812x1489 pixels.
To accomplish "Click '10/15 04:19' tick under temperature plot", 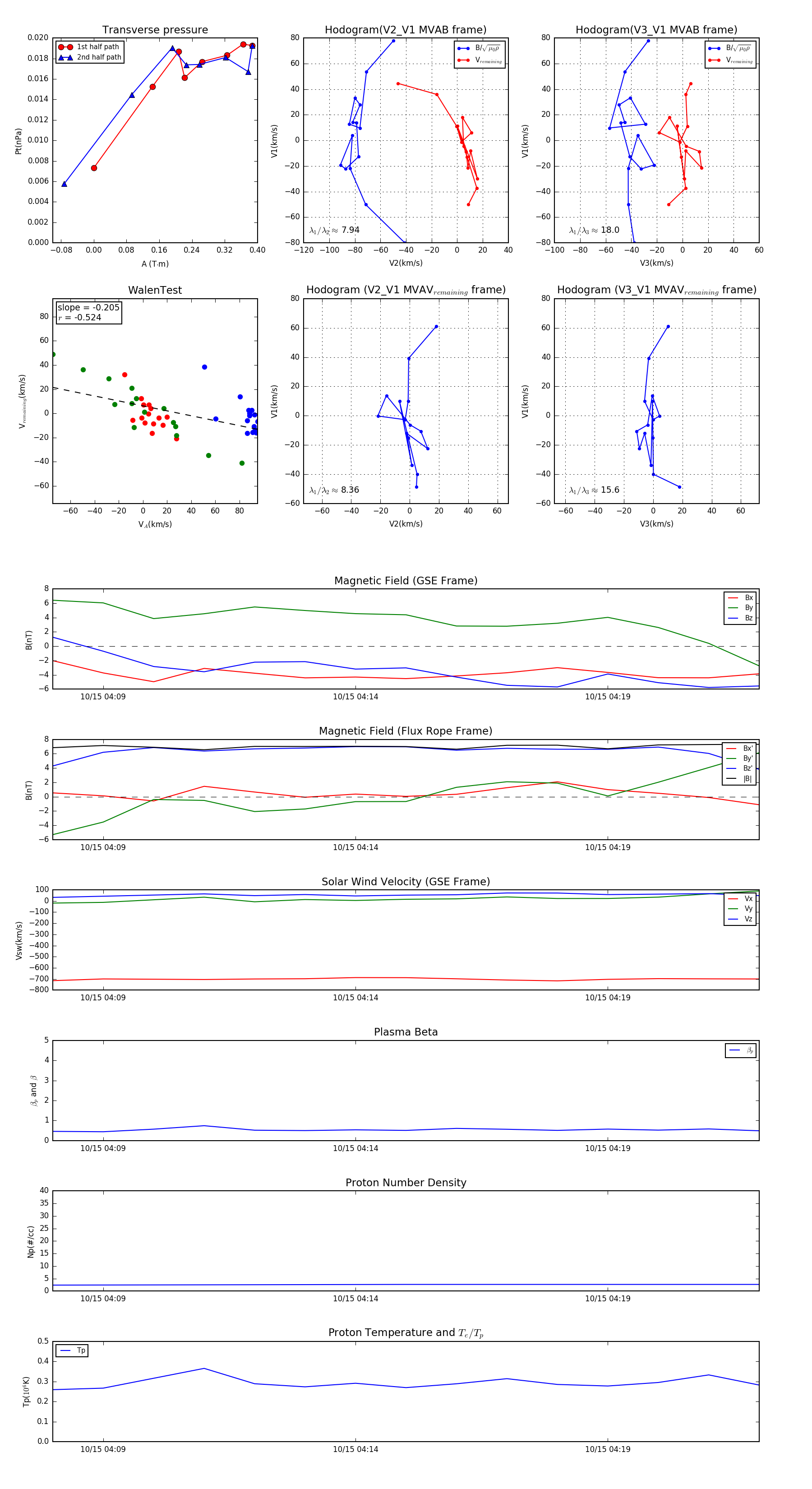I will tap(607, 1450).
